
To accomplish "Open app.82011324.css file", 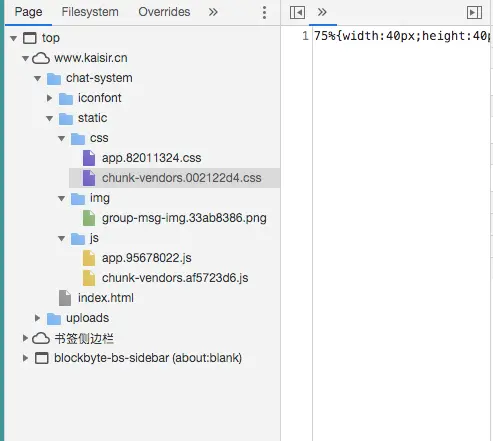I will pos(151,158).
